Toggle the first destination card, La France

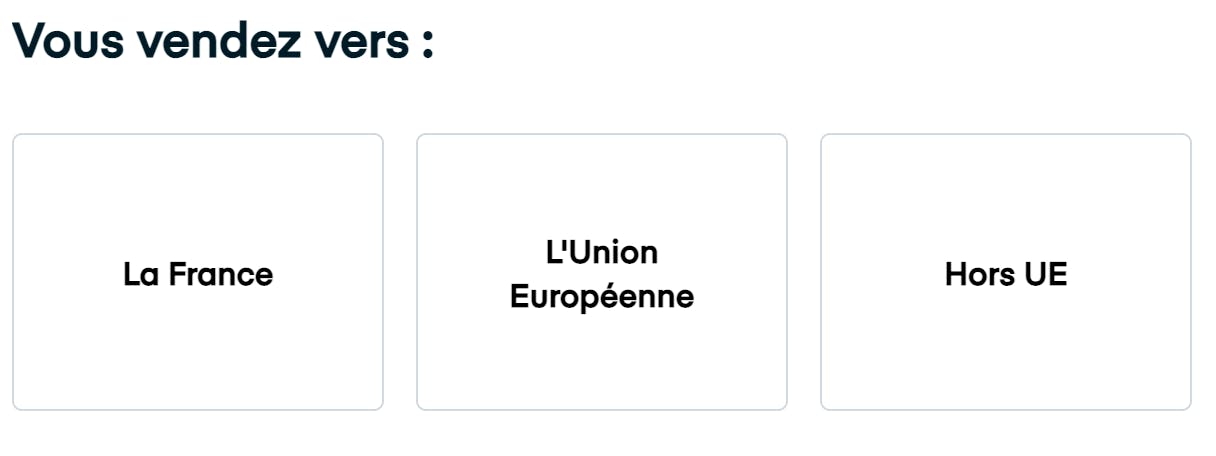point(198,272)
